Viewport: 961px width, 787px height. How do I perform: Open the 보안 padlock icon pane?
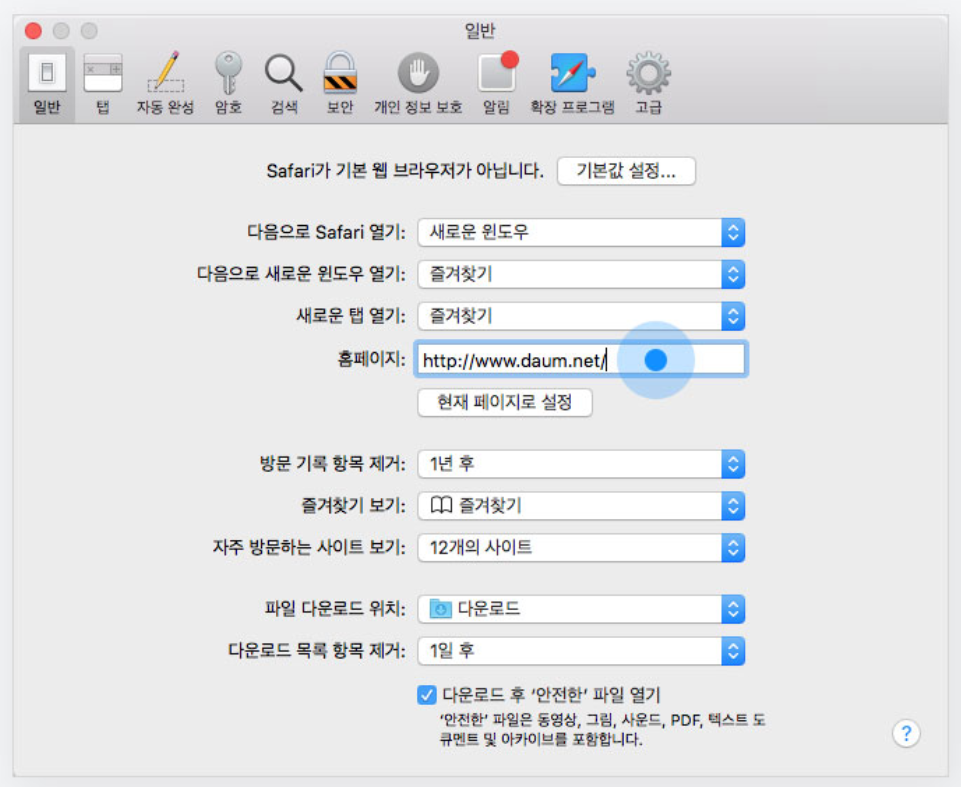click(340, 84)
